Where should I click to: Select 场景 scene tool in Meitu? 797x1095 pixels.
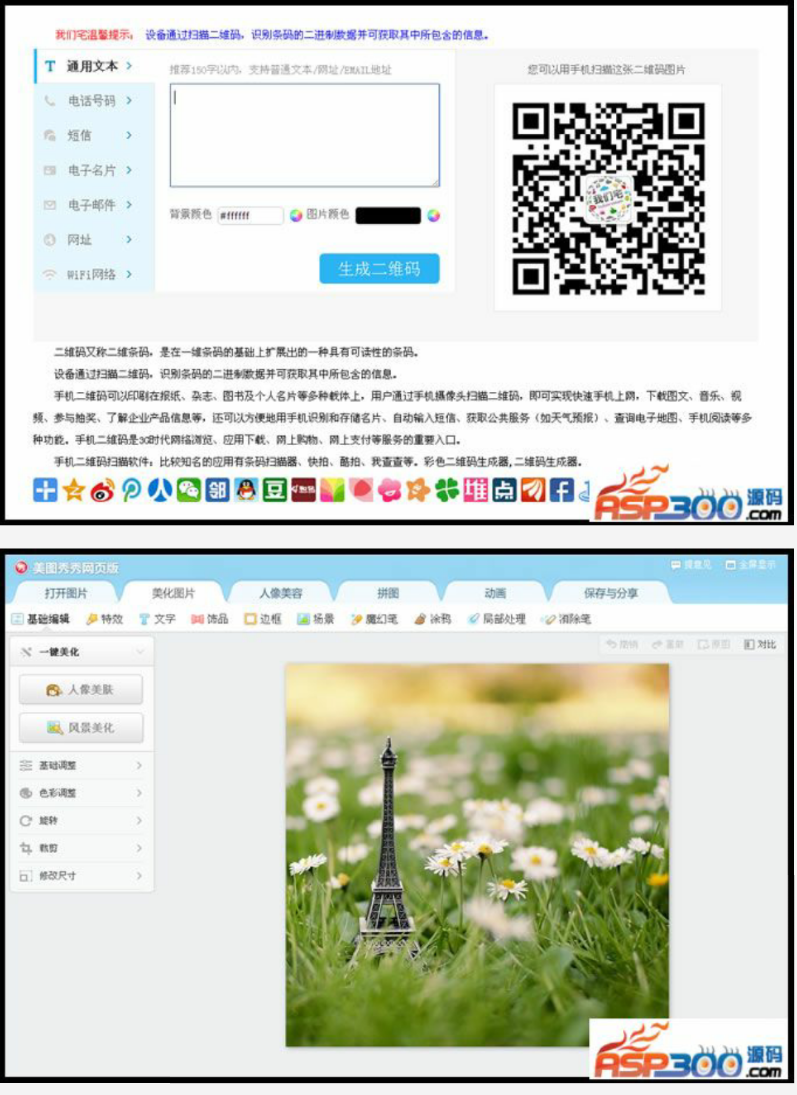(x=316, y=619)
